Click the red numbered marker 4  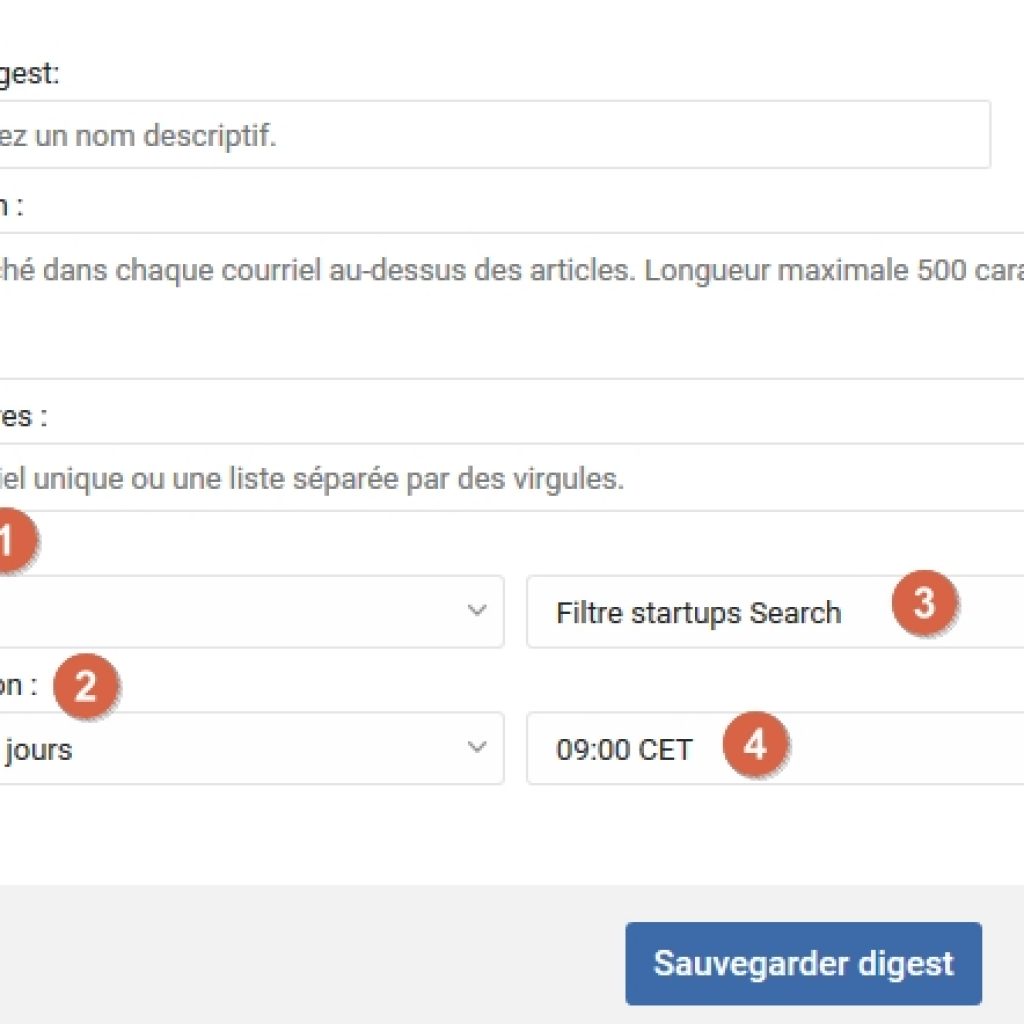[756, 744]
